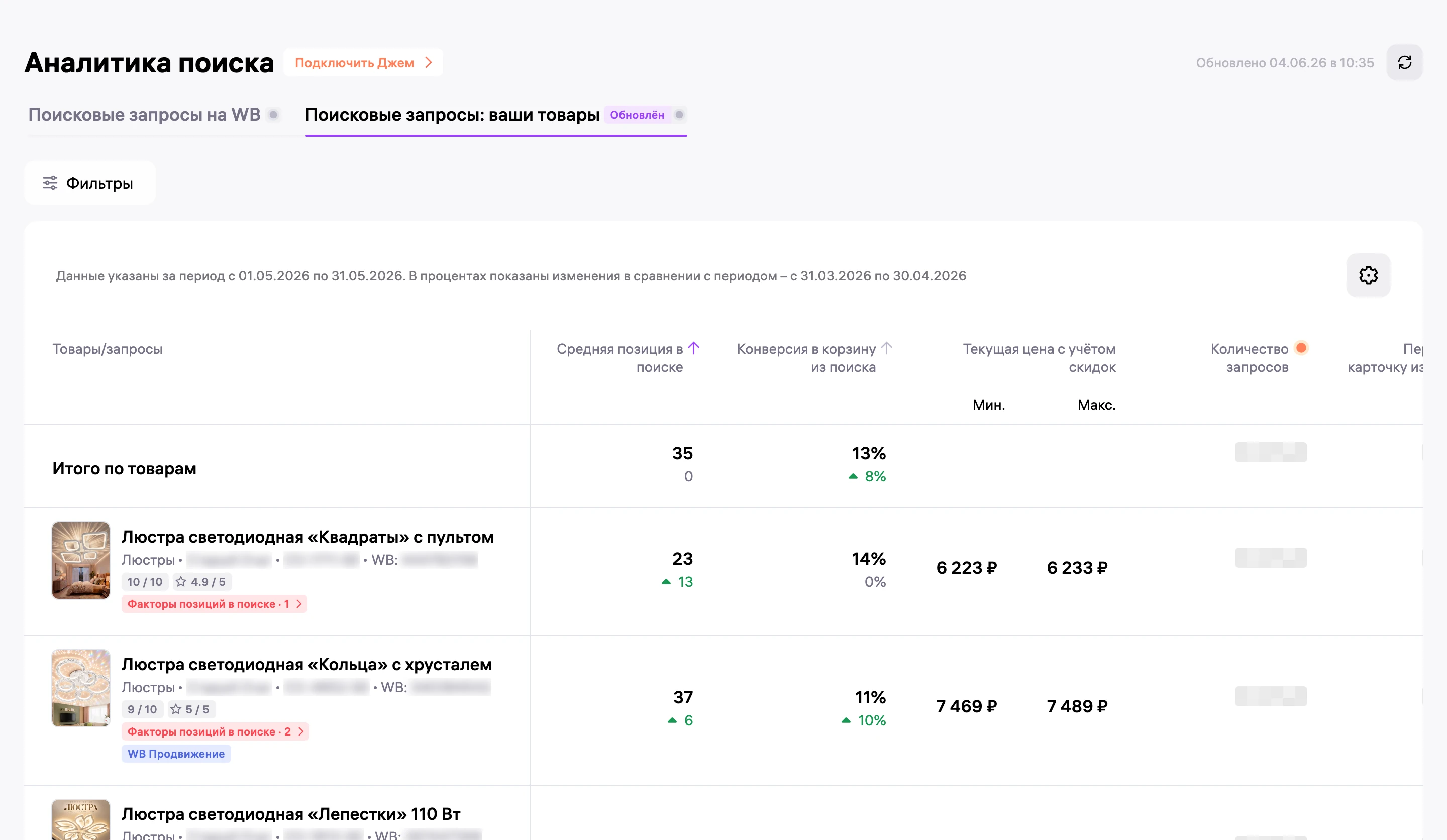The height and width of the screenshot is (840, 1447).
Task: Click the 7 469 ₽ minimum price
Action: pos(966,706)
